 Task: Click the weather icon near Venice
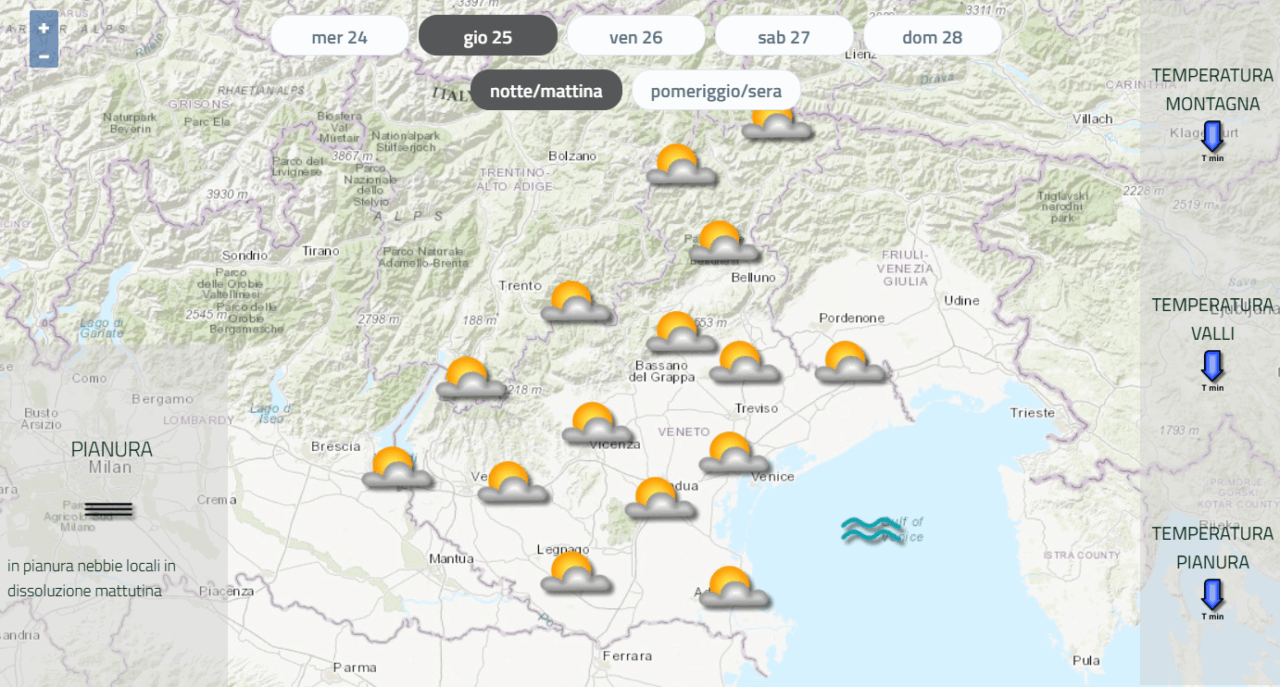[734, 453]
